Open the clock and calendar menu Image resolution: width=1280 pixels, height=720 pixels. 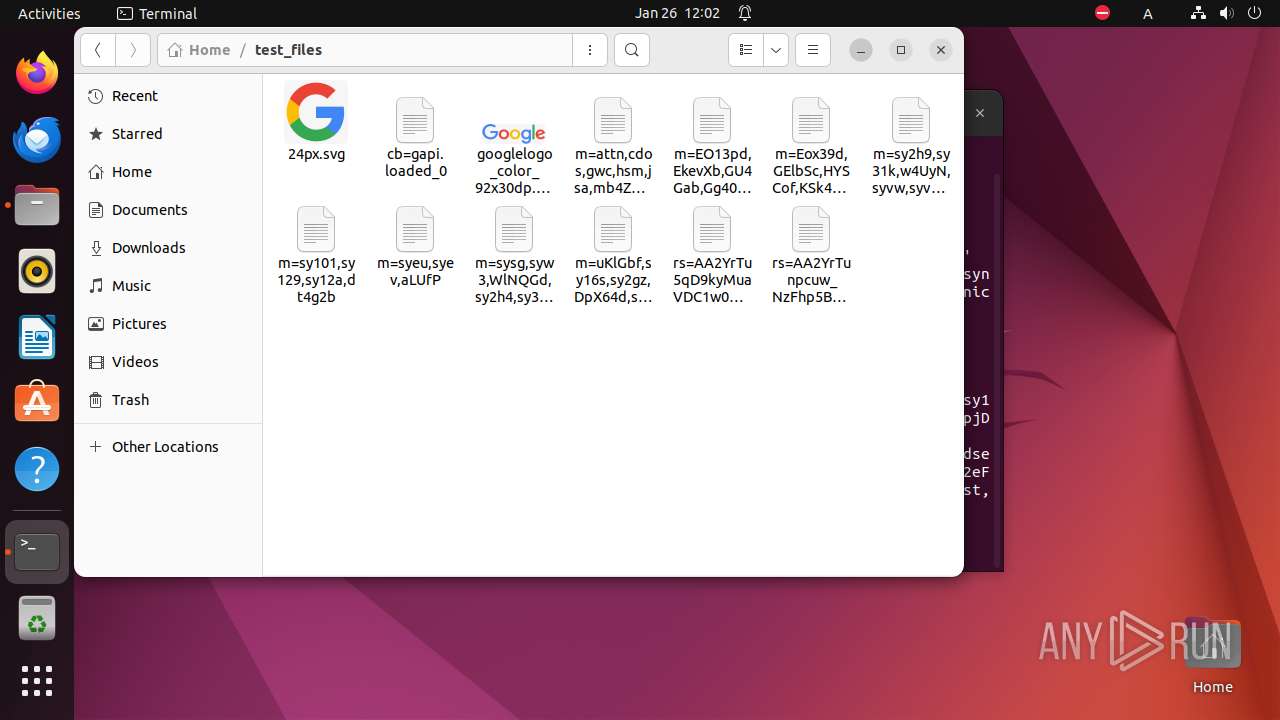coord(677,13)
